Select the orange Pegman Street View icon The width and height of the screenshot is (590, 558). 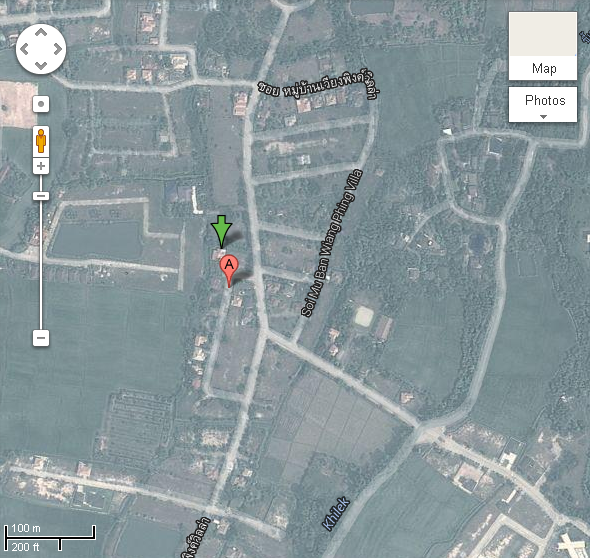41,141
